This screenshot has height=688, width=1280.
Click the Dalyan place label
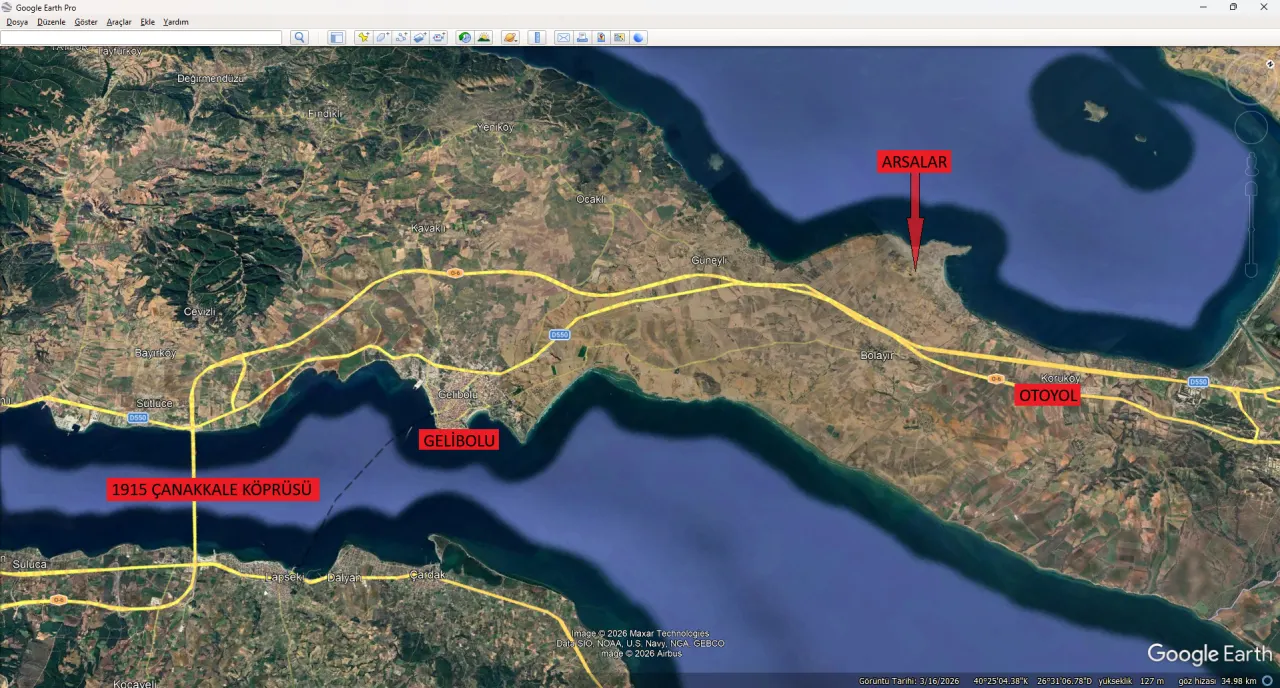click(x=343, y=577)
